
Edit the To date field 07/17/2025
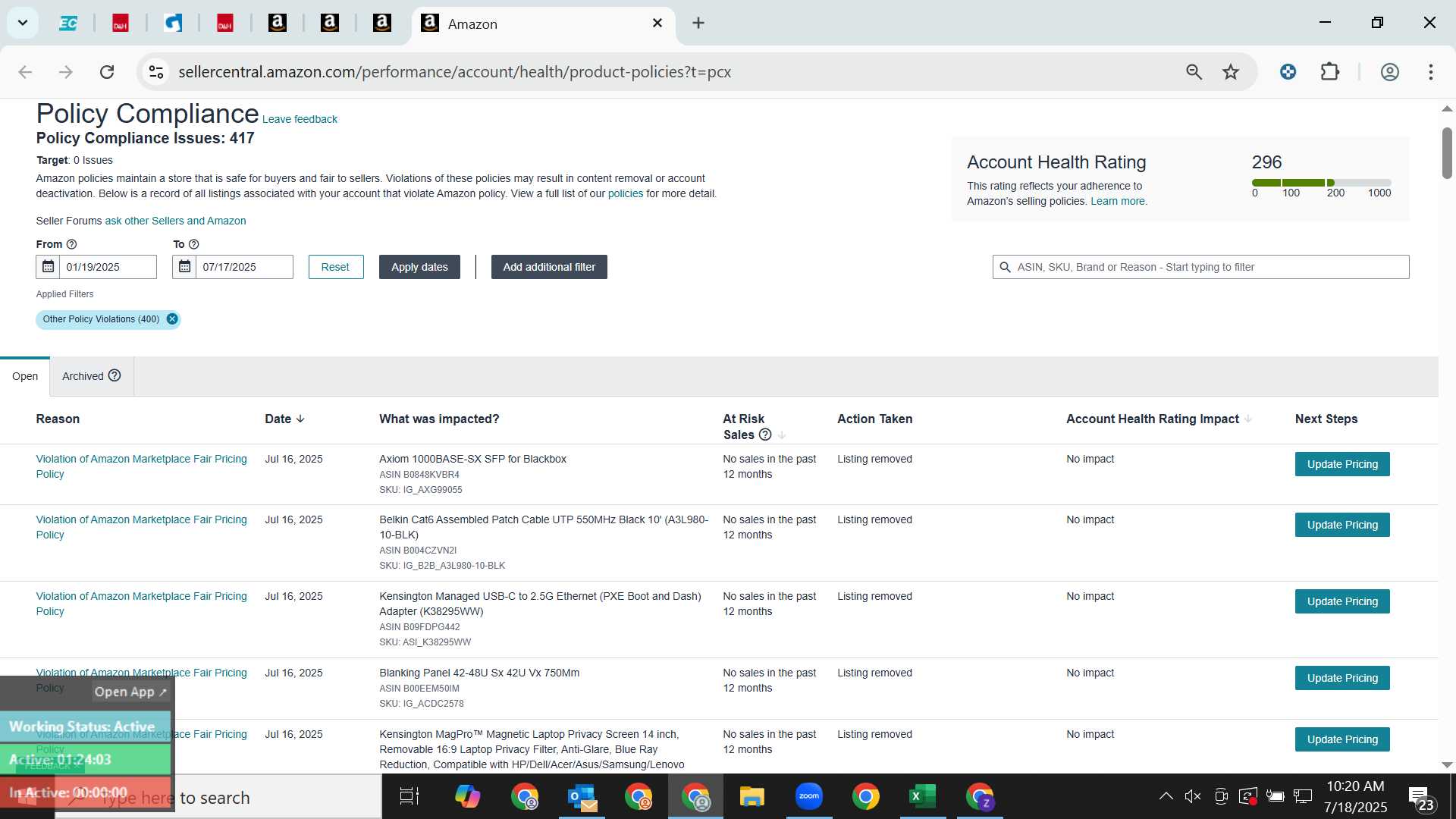[x=244, y=267]
